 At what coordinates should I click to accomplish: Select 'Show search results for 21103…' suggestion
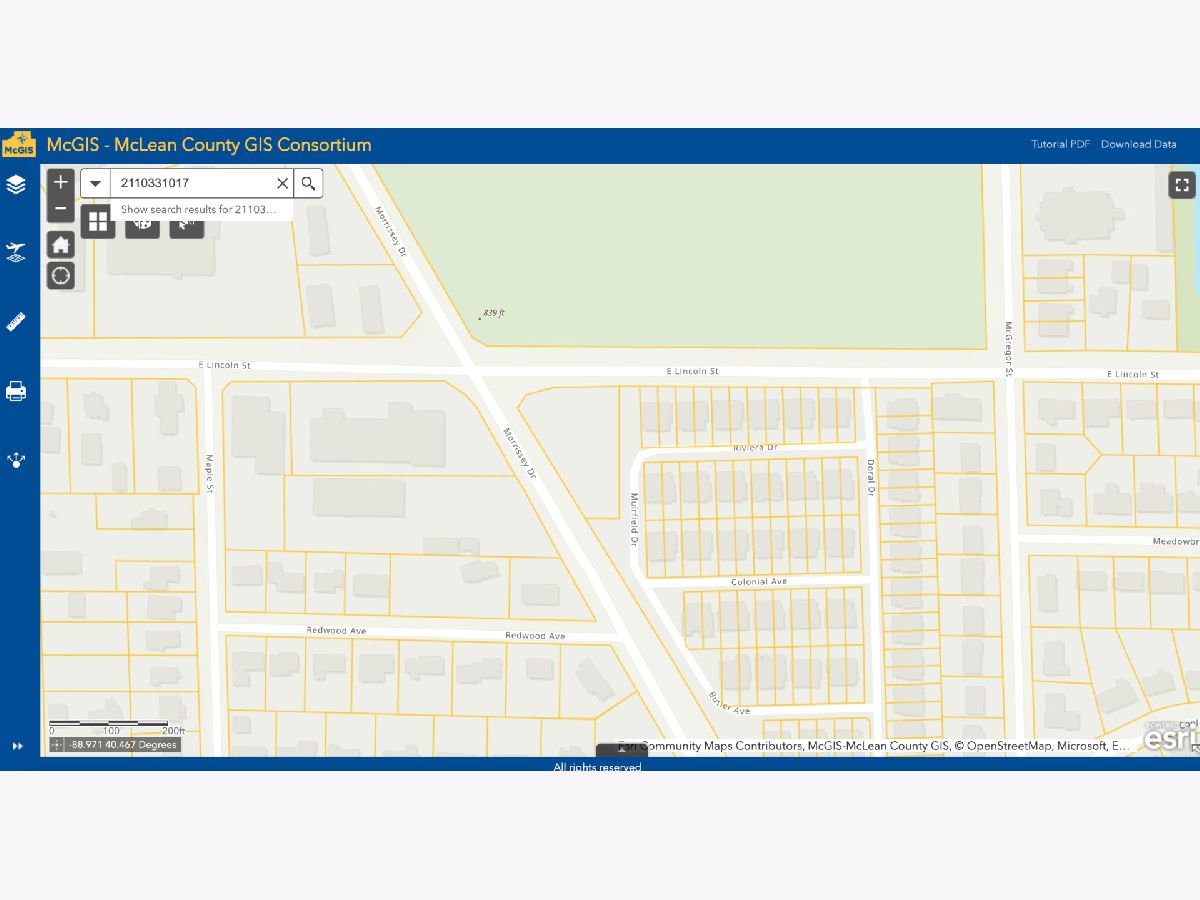click(x=198, y=210)
